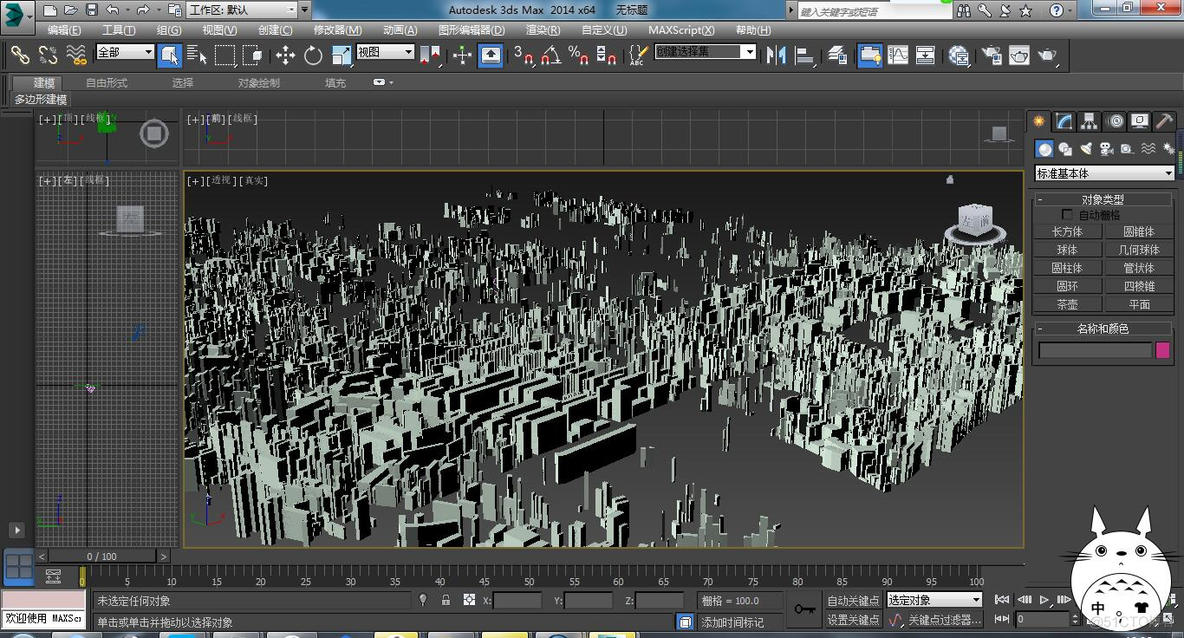This screenshot has width=1184, height=638.
Task: Open the Material Editor icon
Action: tap(959, 55)
